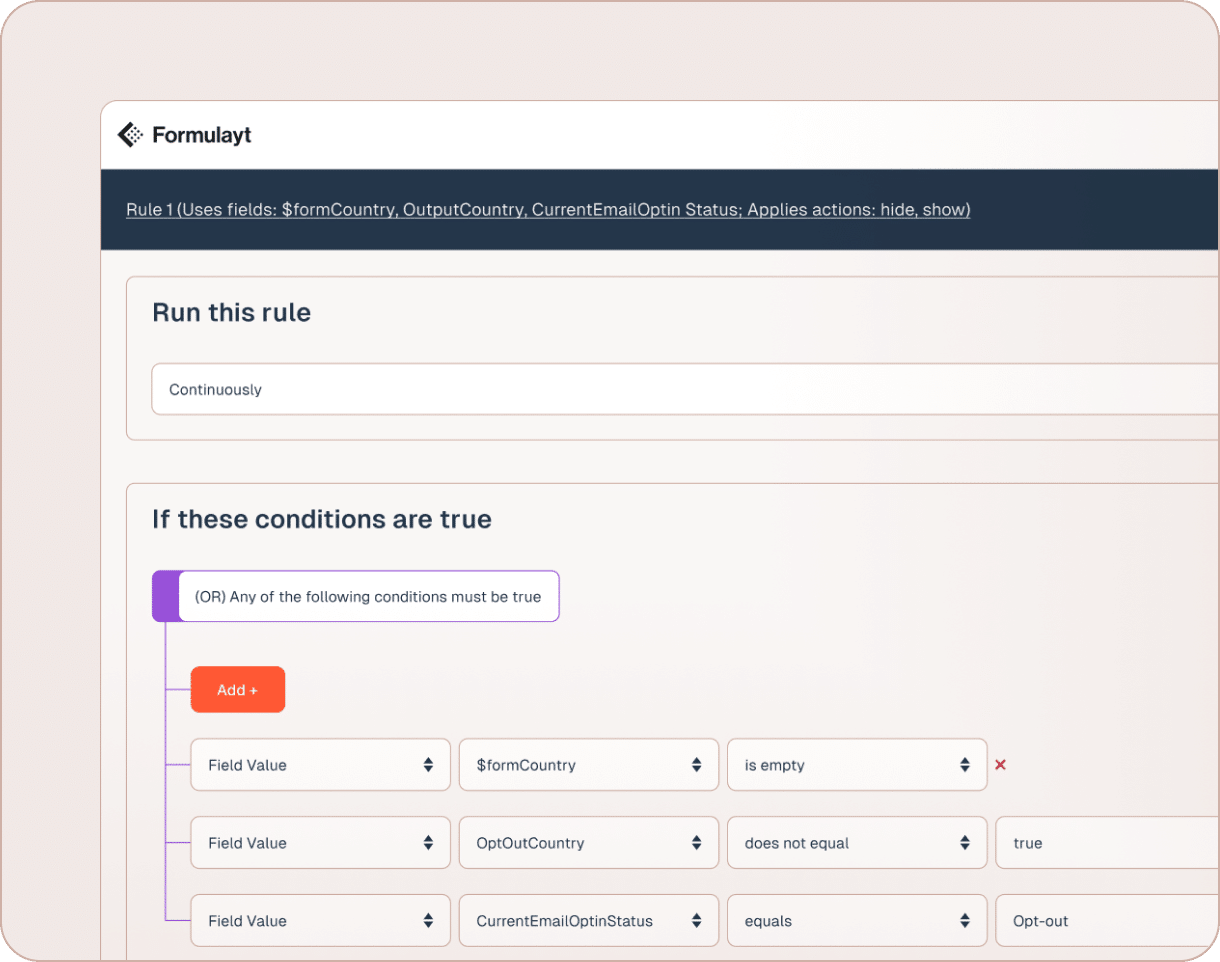Select the (OR) Any conditions group box

tap(368, 597)
